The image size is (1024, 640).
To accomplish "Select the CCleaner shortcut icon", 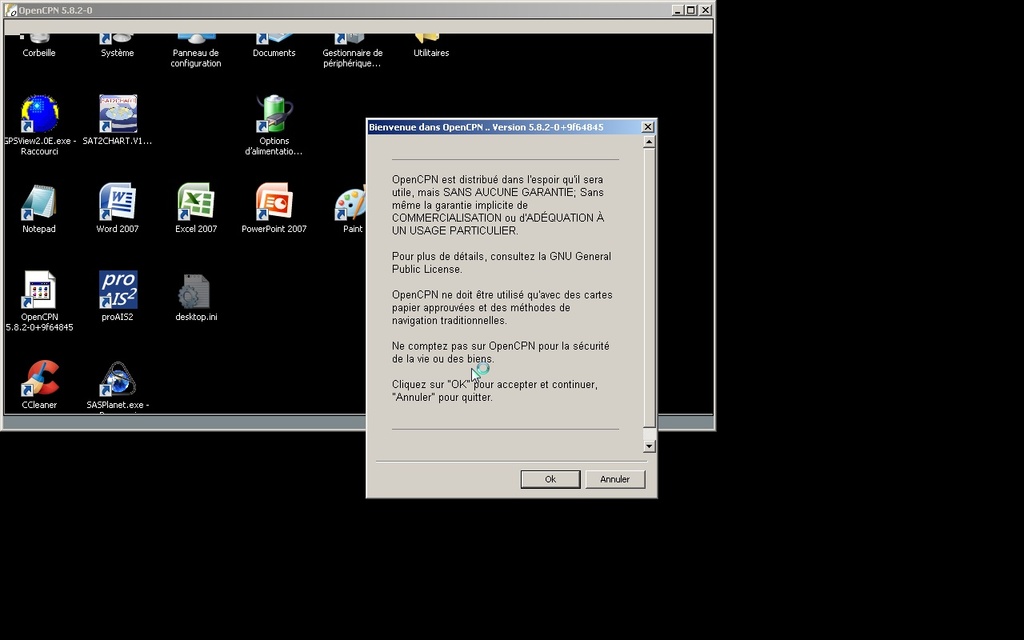I will tap(39, 378).
